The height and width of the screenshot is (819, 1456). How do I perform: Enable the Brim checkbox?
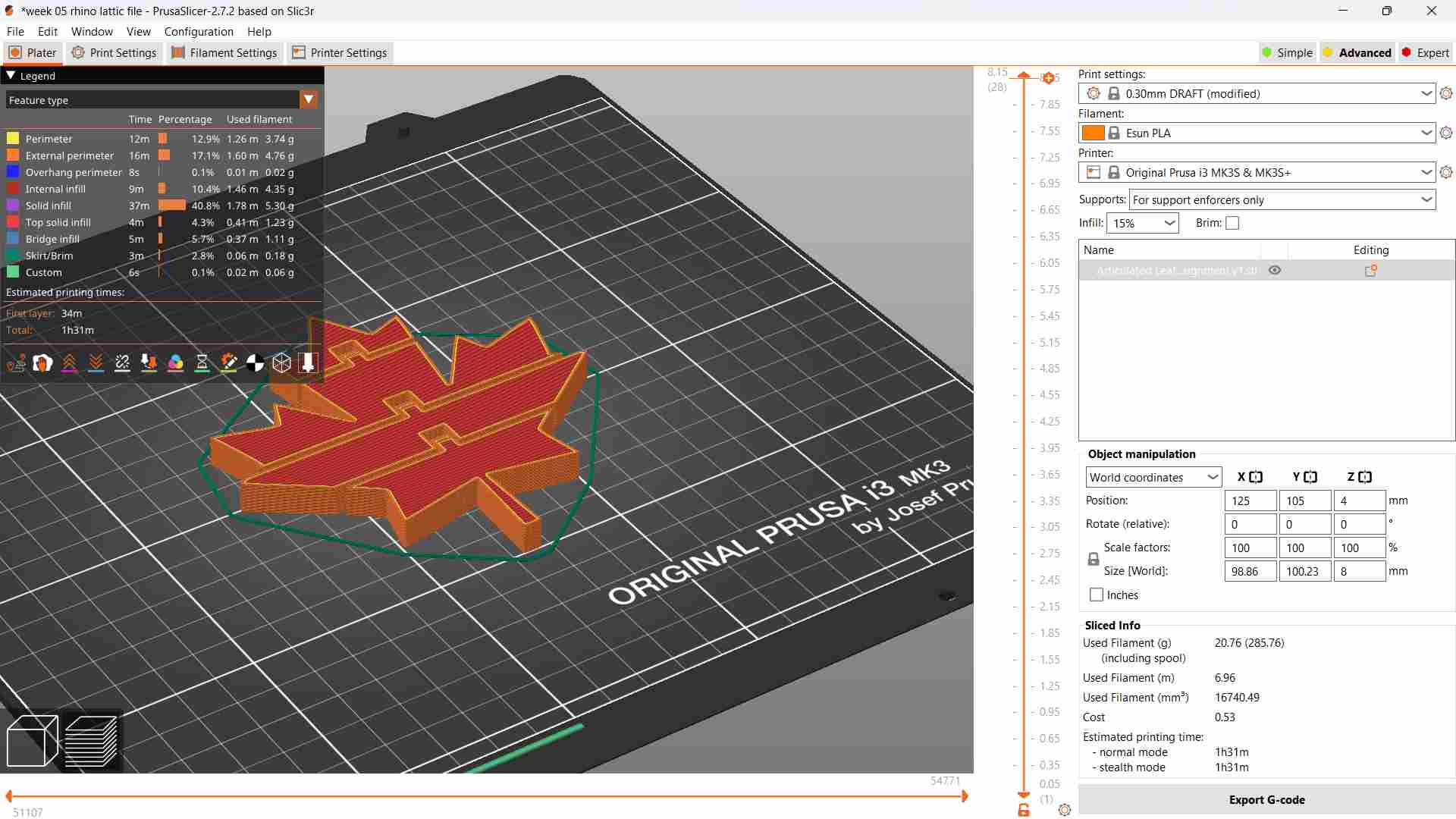pyautogui.click(x=1232, y=223)
